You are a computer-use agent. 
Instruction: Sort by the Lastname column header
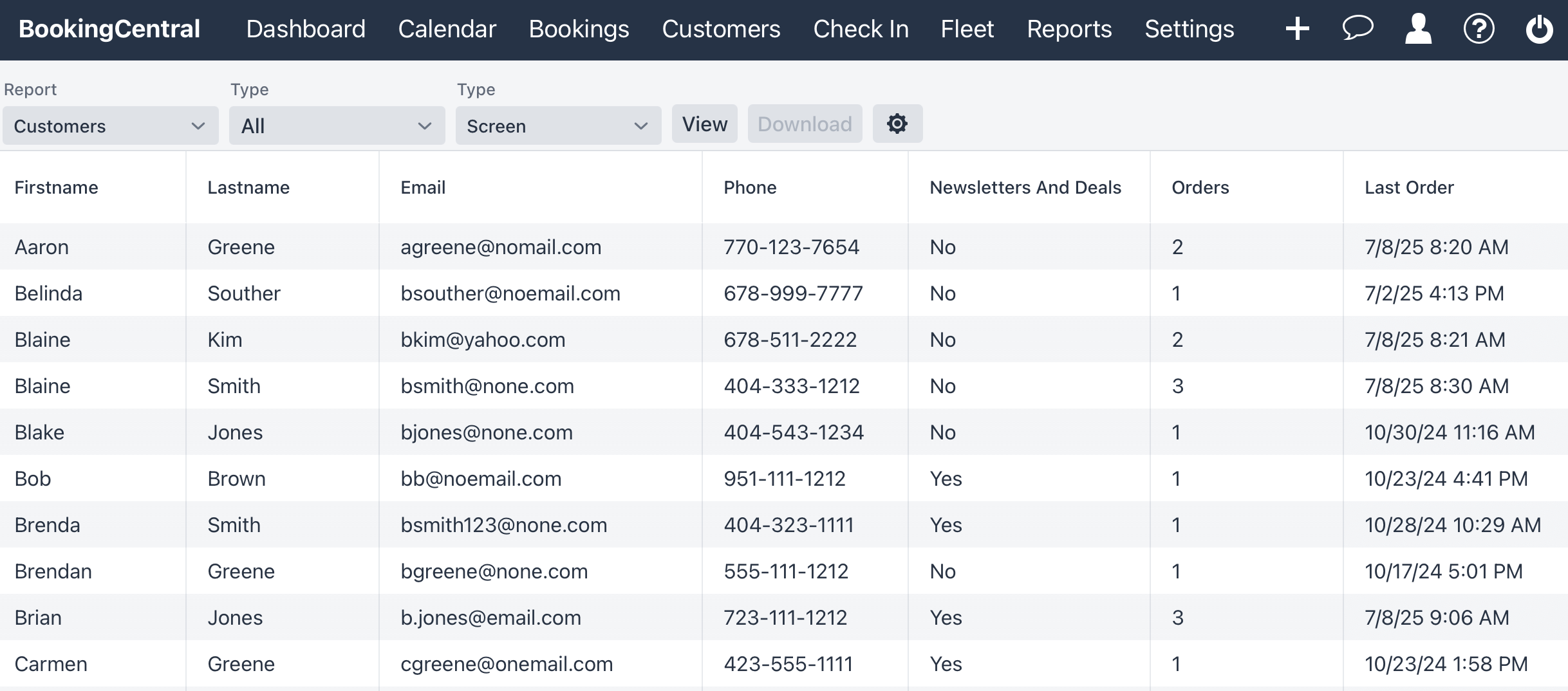(x=248, y=187)
